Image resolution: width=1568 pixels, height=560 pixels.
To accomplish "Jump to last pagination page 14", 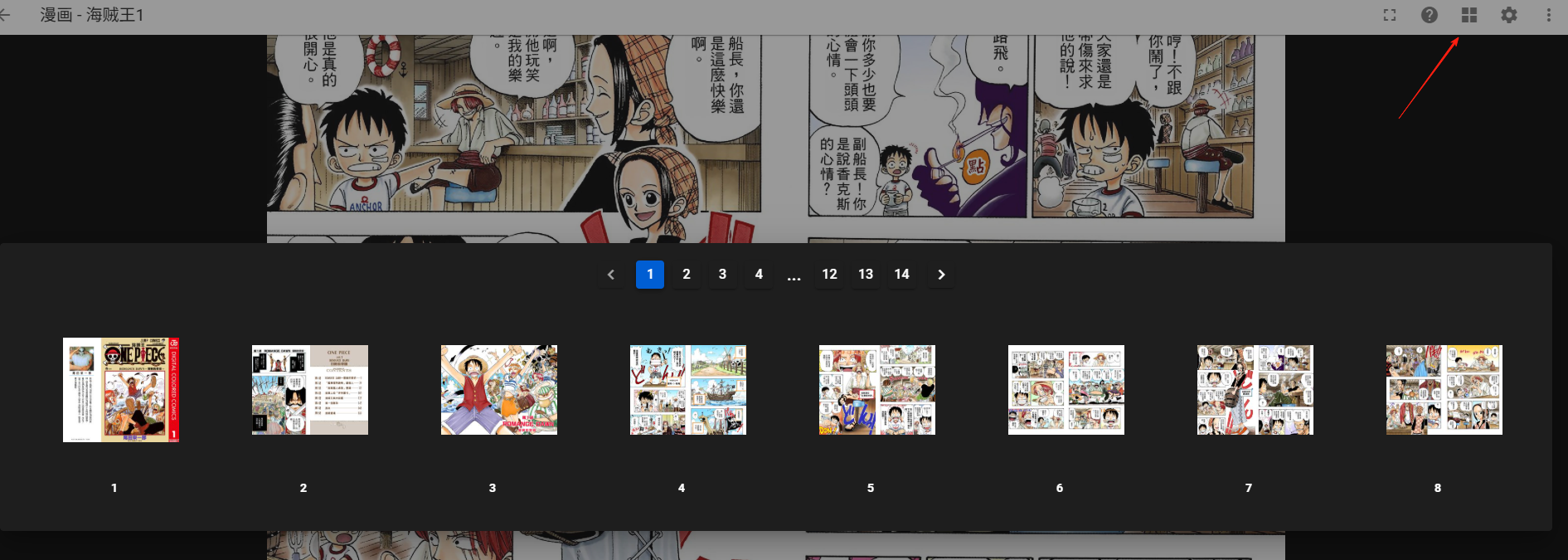I will pos(902,275).
